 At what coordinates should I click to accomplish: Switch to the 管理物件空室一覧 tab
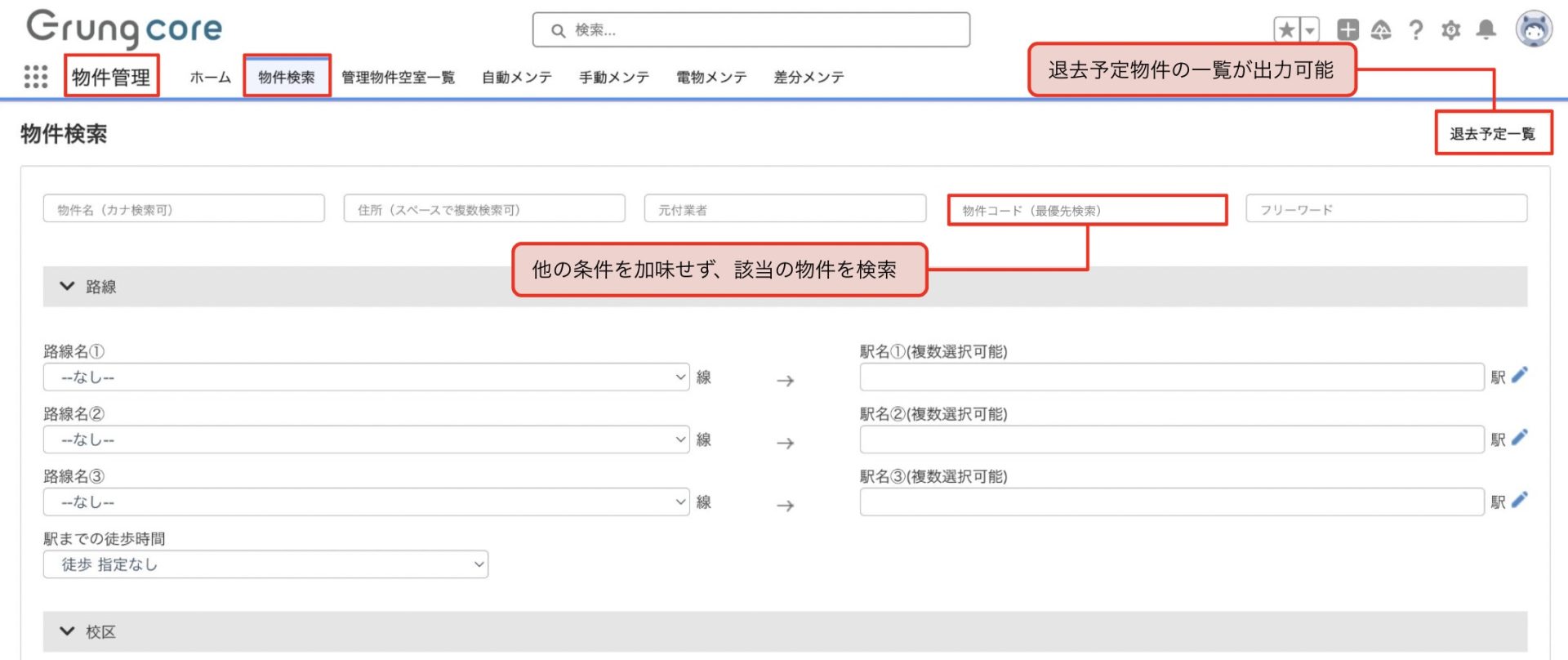pos(398,77)
